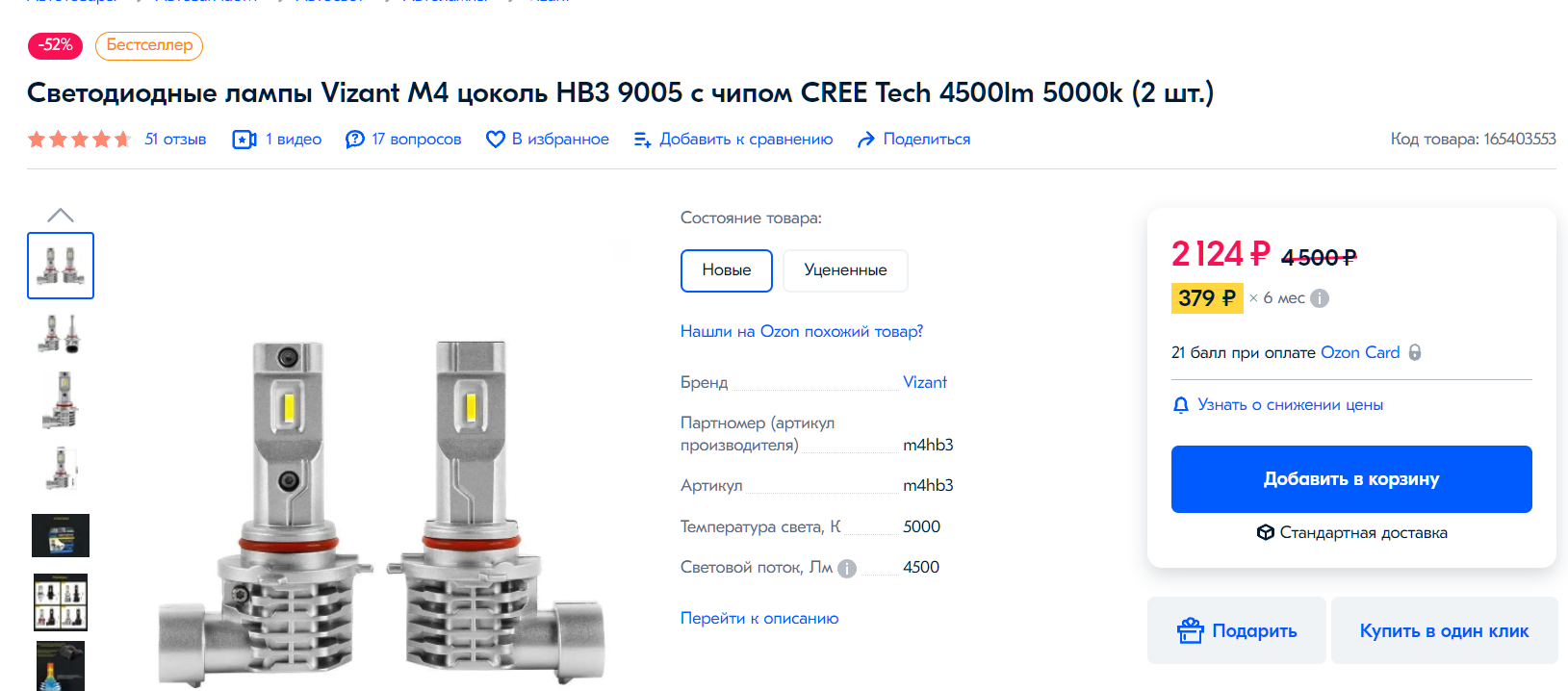Screen dimensions: 1568x691
Task: Click the questions speech bubble icon
Action: pyautogui.click(x=355, y=140)
